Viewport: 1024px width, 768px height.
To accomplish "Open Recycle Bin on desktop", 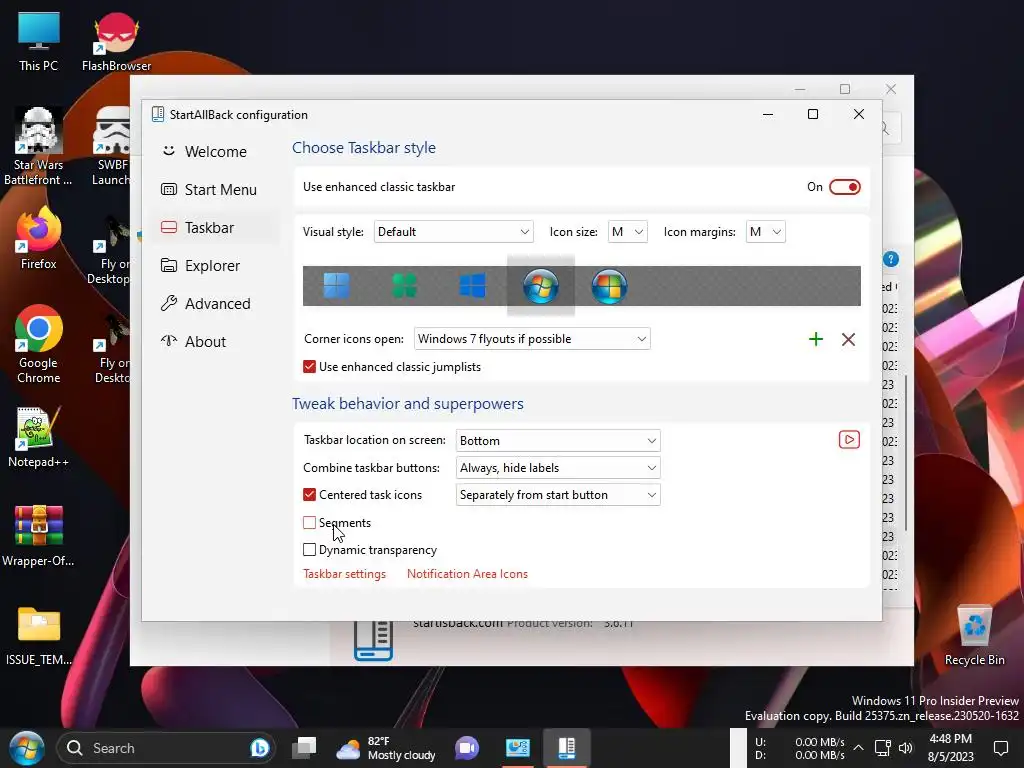I will pos(974,635).
